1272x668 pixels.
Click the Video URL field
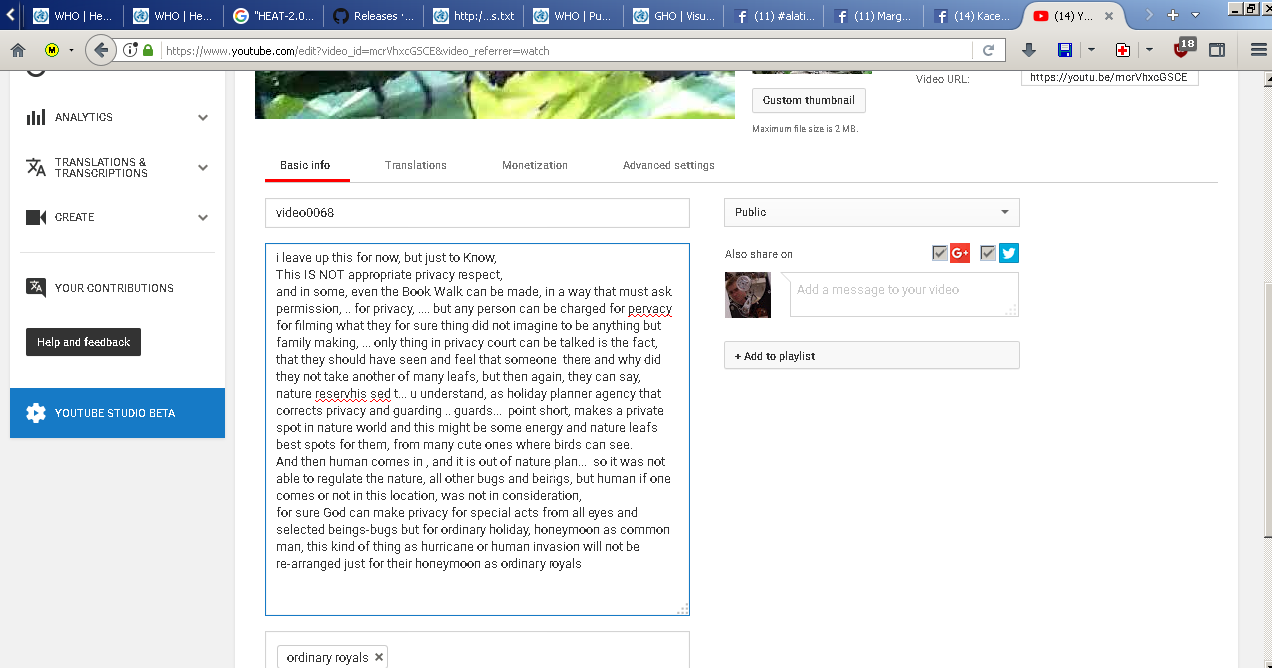pyautogui.click(x=1109, y=77)
